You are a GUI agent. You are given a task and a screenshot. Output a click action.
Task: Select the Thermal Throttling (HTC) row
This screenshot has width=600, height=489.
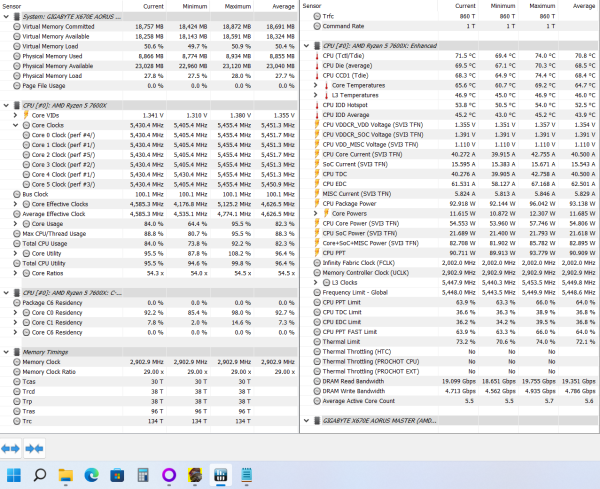(450, 352)
